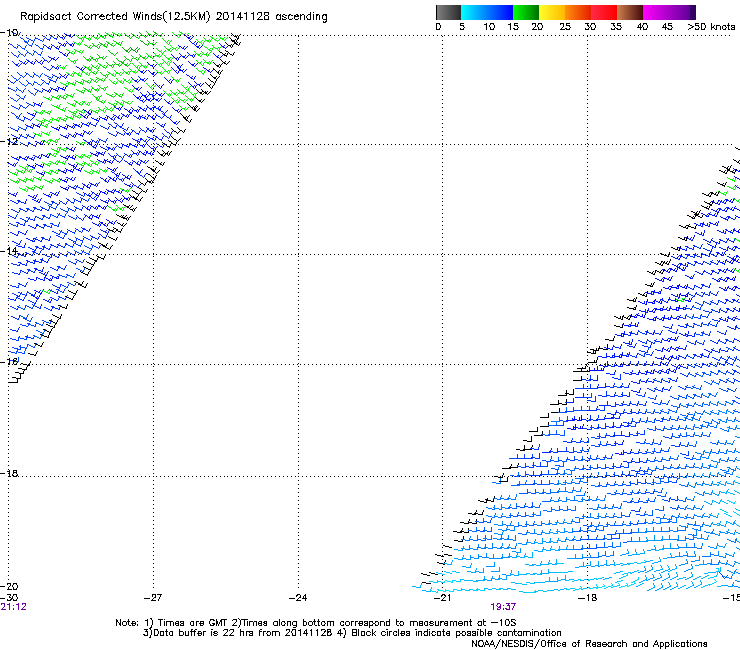Click the brown 35–40 knots legend swatch
This screenshot has height=650, width=740.
point(630,12)
